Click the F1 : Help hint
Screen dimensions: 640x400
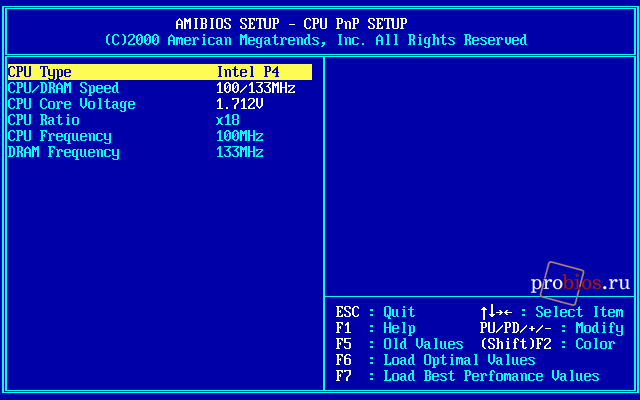376,328
